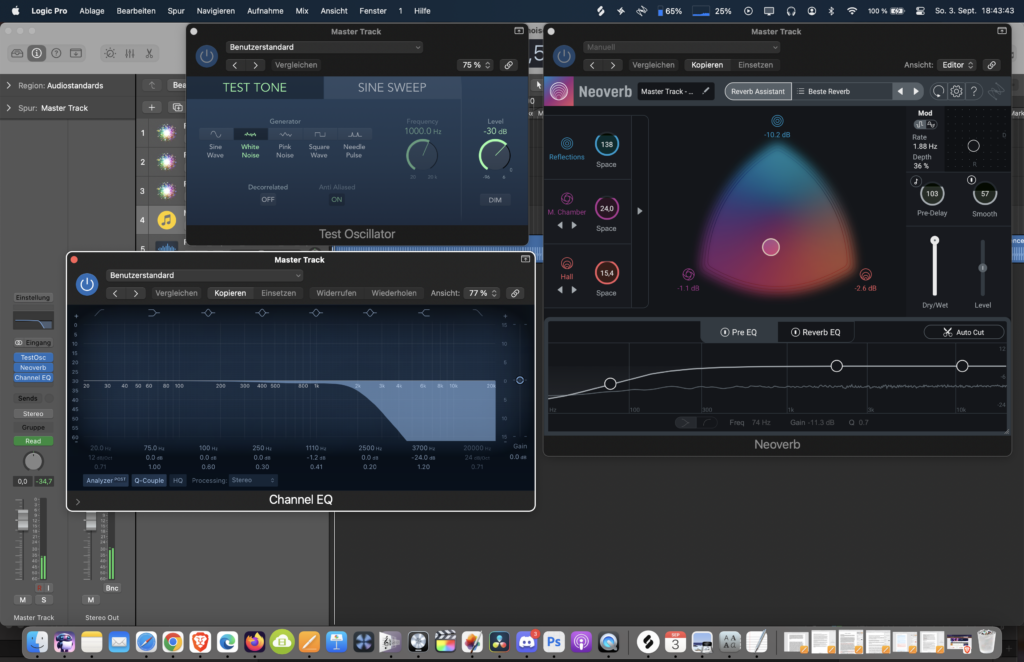
Task: Click the Hall engine icon in Neoverb
Action: 567,263
